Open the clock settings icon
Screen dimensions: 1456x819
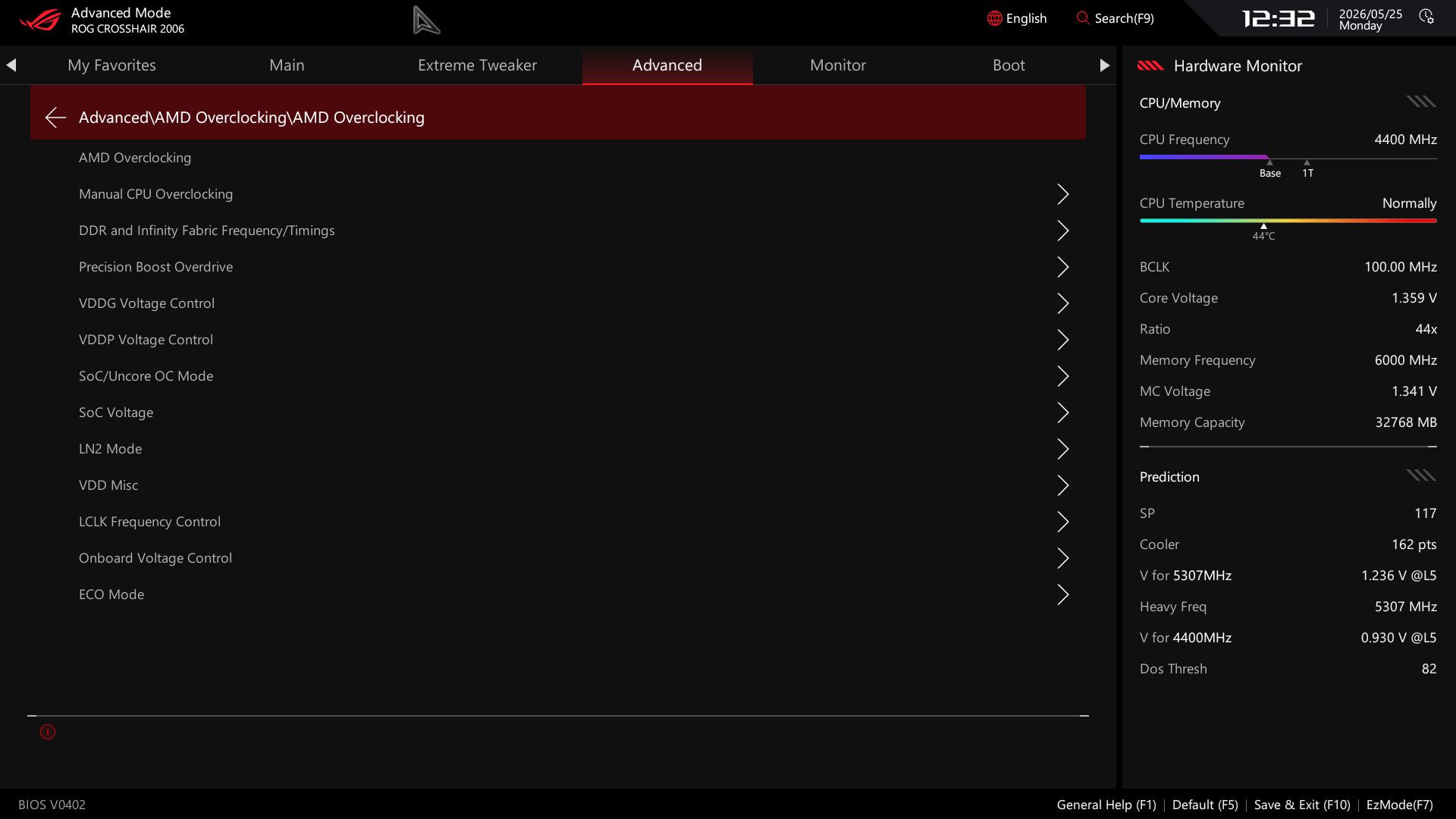click(x=1426, y=17)
